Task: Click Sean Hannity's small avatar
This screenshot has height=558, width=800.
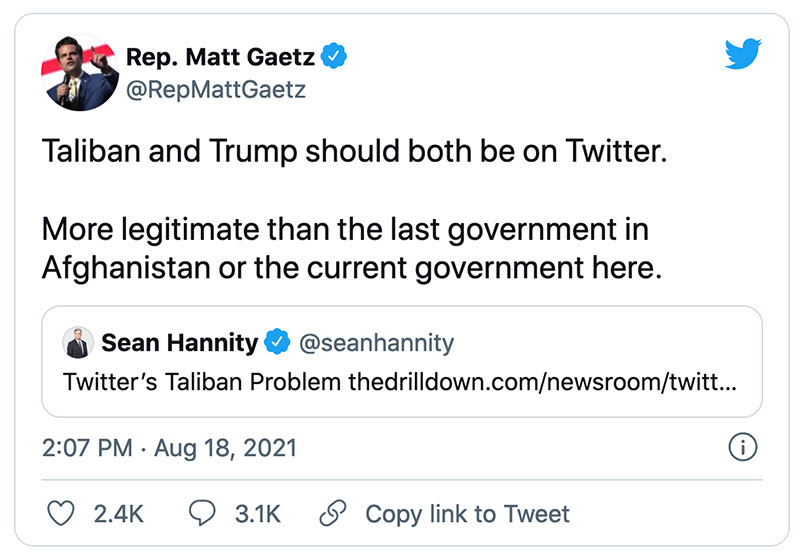Action: pyautogui.click(x=77, y=344)
